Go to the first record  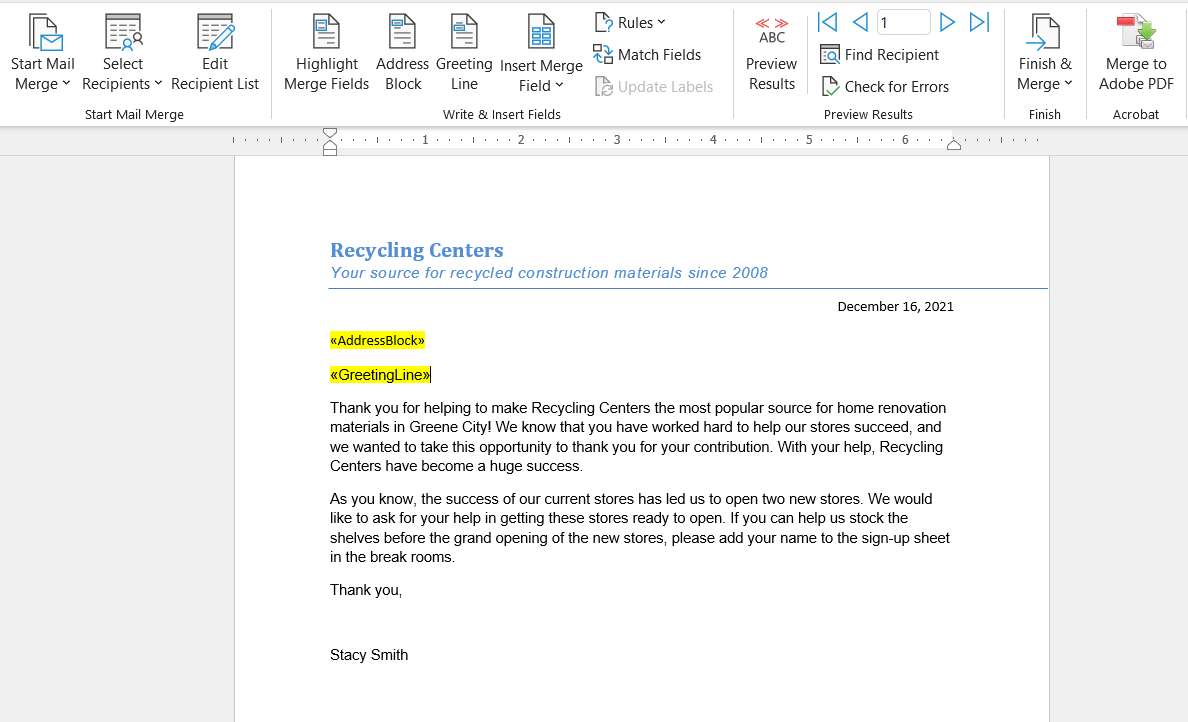(827, 23)
